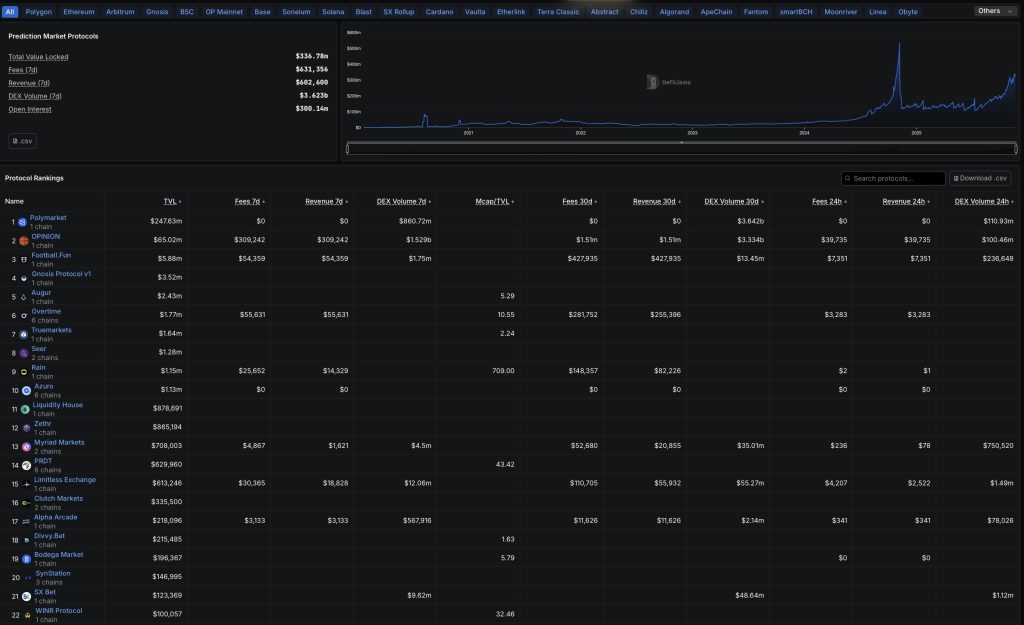Image resolution: width=1024 pixels, height=625 pixels.
Task: Click the Polymarket protocol logo icon
Action: click(22, 221)
